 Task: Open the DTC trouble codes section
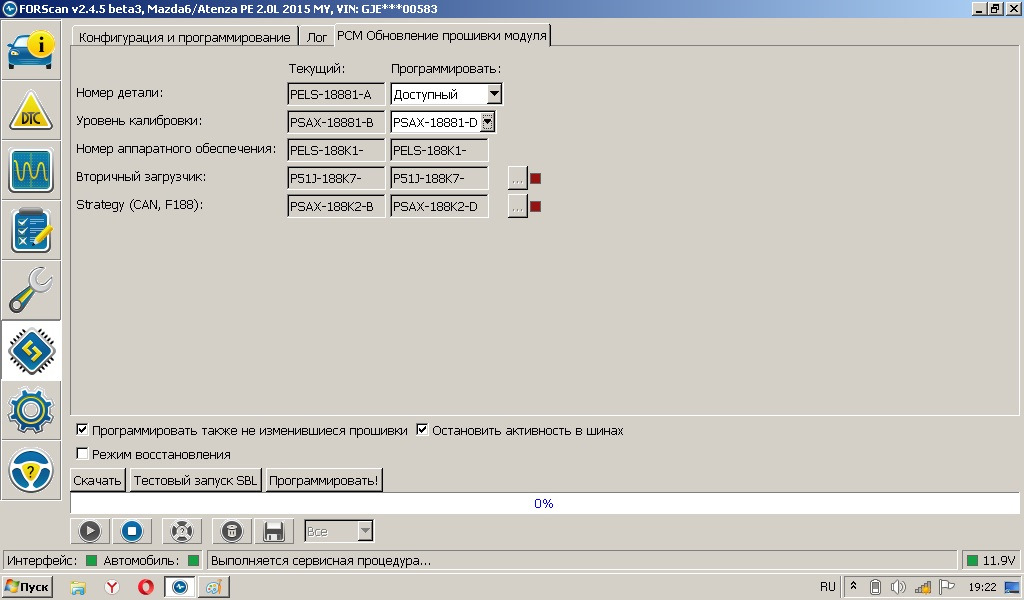(x=31, y=110)
